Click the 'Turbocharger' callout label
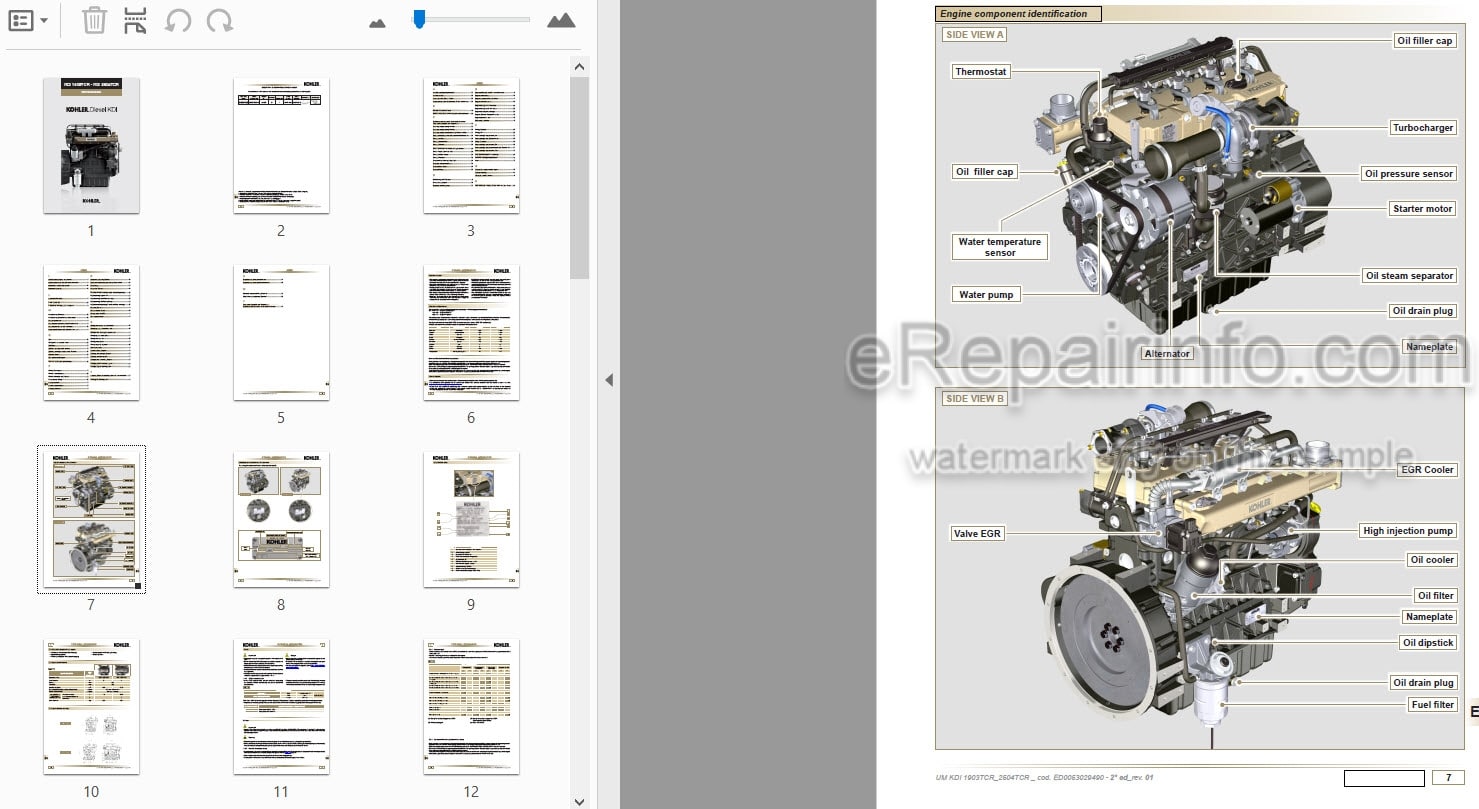Viewport: 1479px width, 809px height. tap(1423, 128)
